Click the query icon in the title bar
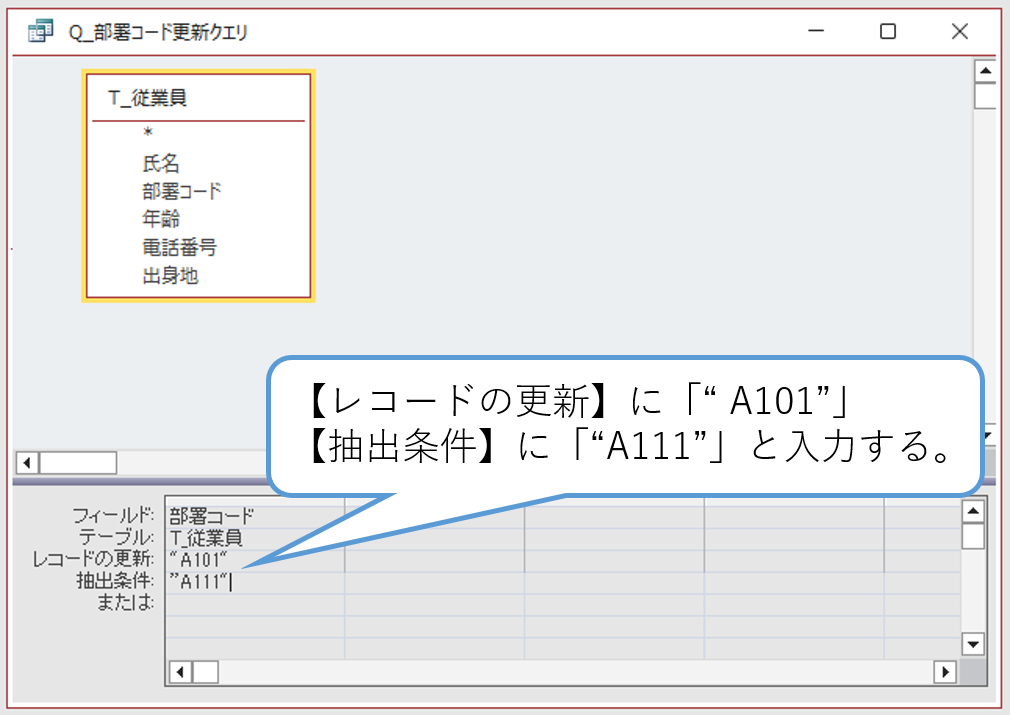The width and height of the screenshot is (1010, 715). coord(40,32)
